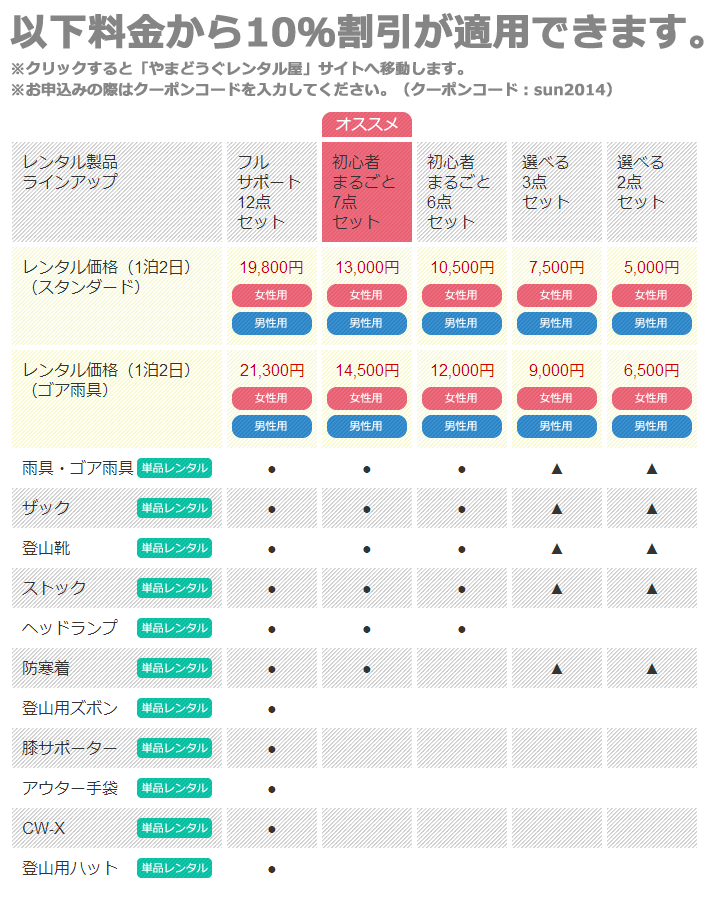
Task: Click the ヘッドランプ row label
Action: click(x=70, y=628)
